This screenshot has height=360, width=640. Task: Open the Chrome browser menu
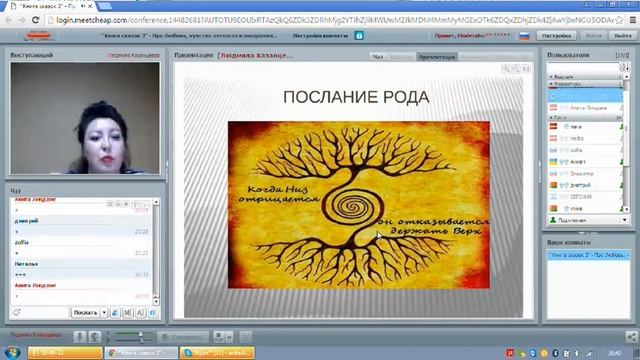pos(633,20)
